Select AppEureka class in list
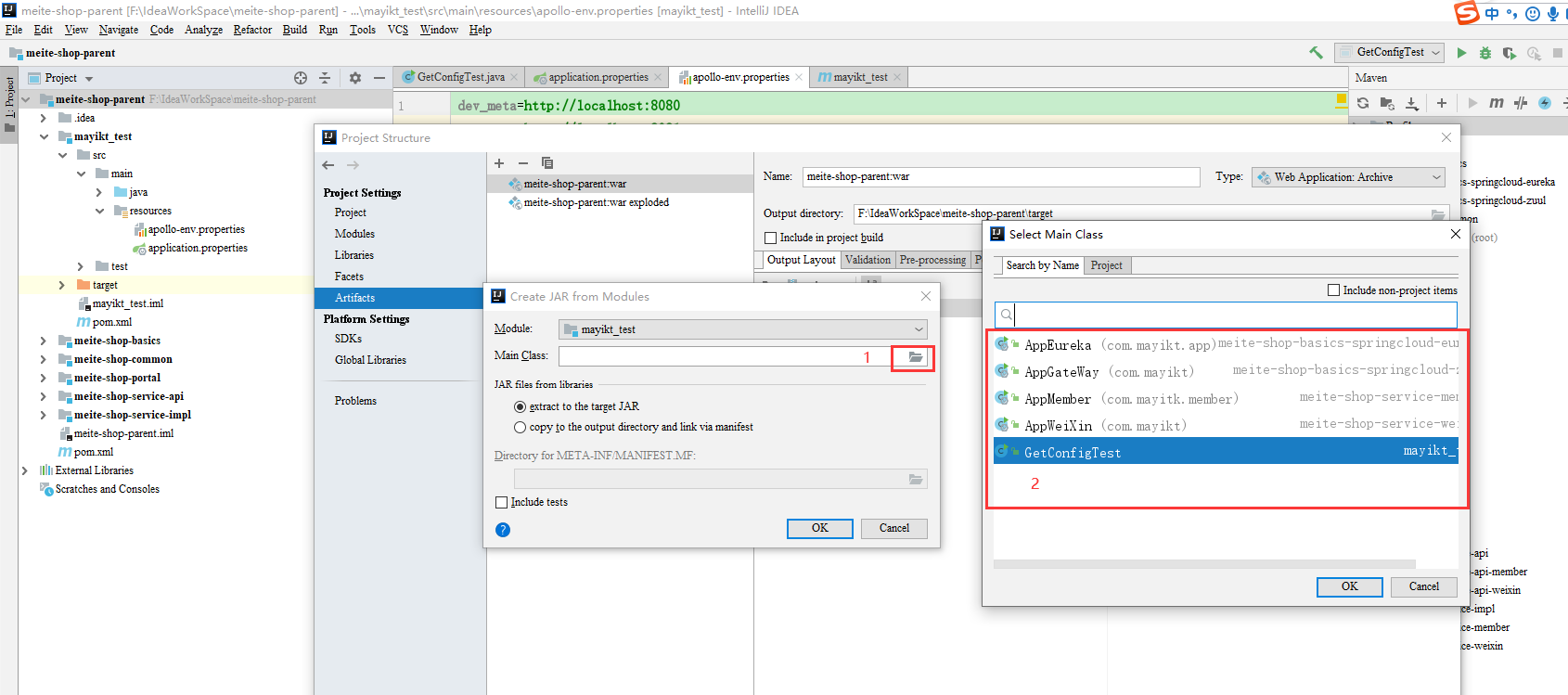The width and height of the screenshot is (1568, 695). click(x=1226, y=344)
